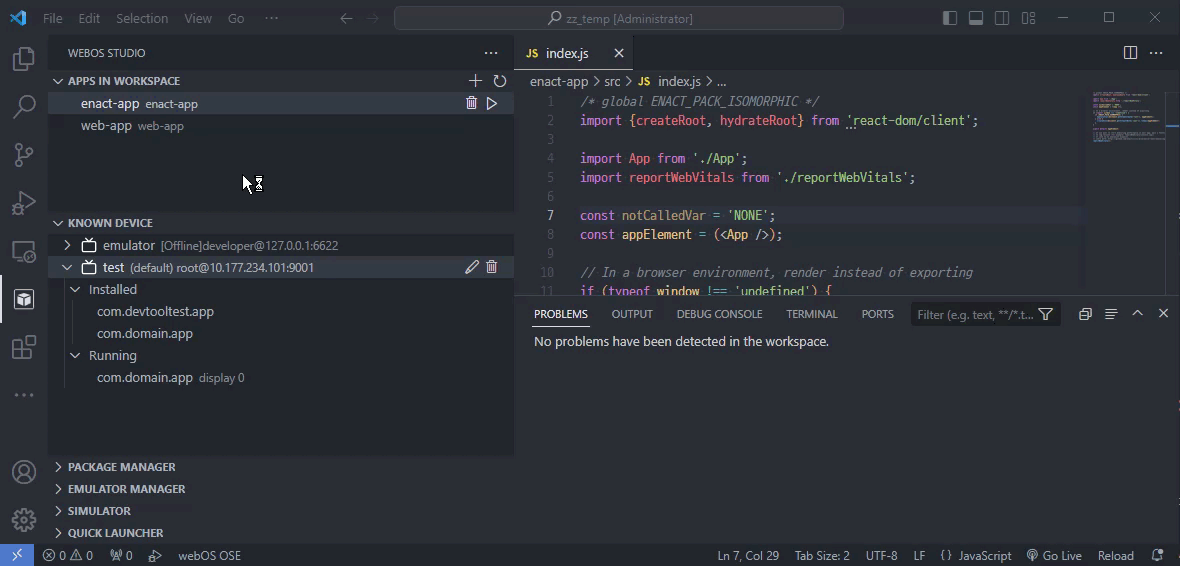Close the index.js tab
This screenshot has height=566, width=1180.
click(619, 53)
